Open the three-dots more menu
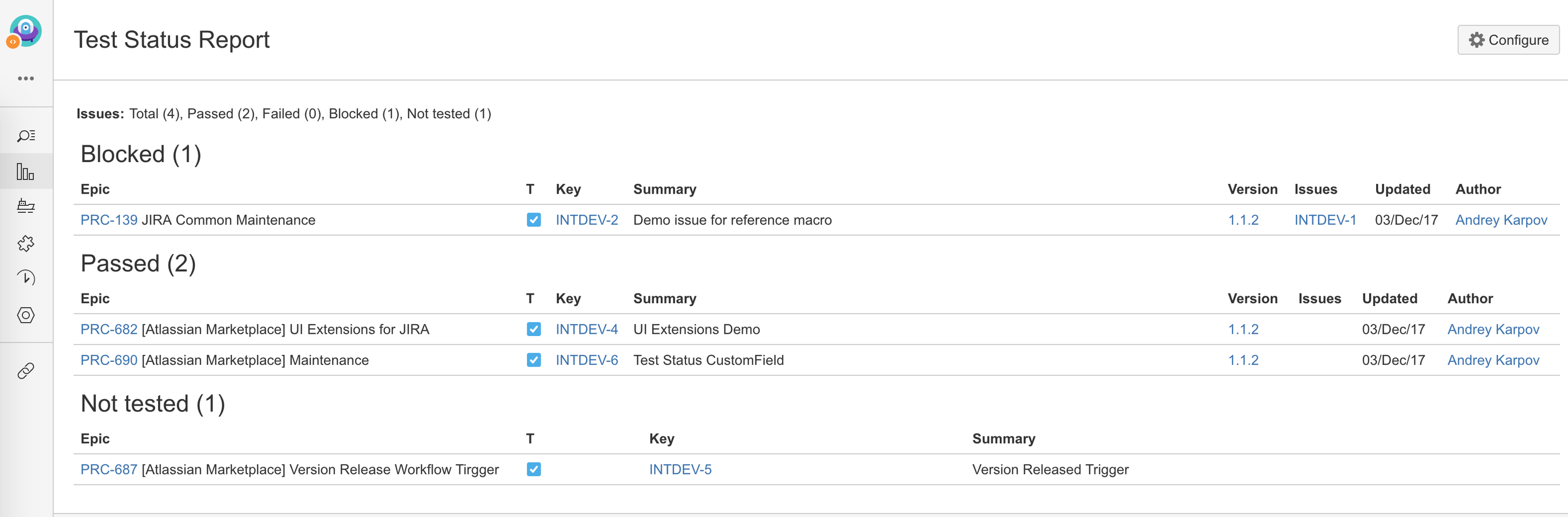Viewport: 1568px width, 517px height. [25, 79]
